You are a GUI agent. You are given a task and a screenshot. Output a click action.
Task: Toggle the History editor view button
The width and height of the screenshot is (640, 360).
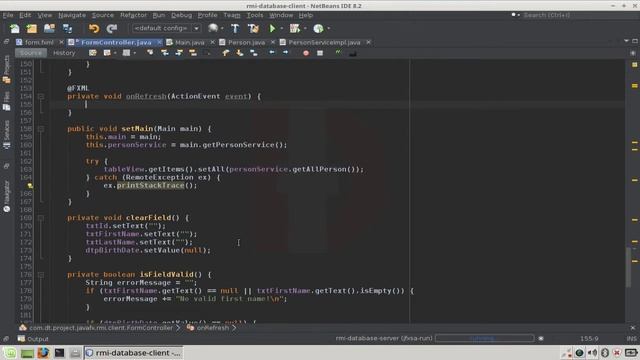tap(64, 53)
